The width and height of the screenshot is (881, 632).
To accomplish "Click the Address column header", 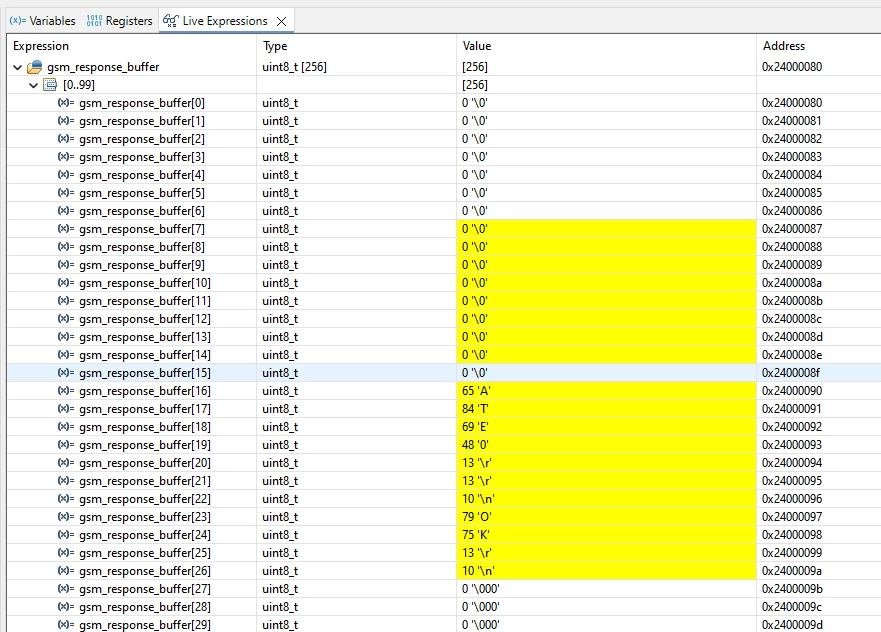I will pyautogui.click(x=784, y=46).
